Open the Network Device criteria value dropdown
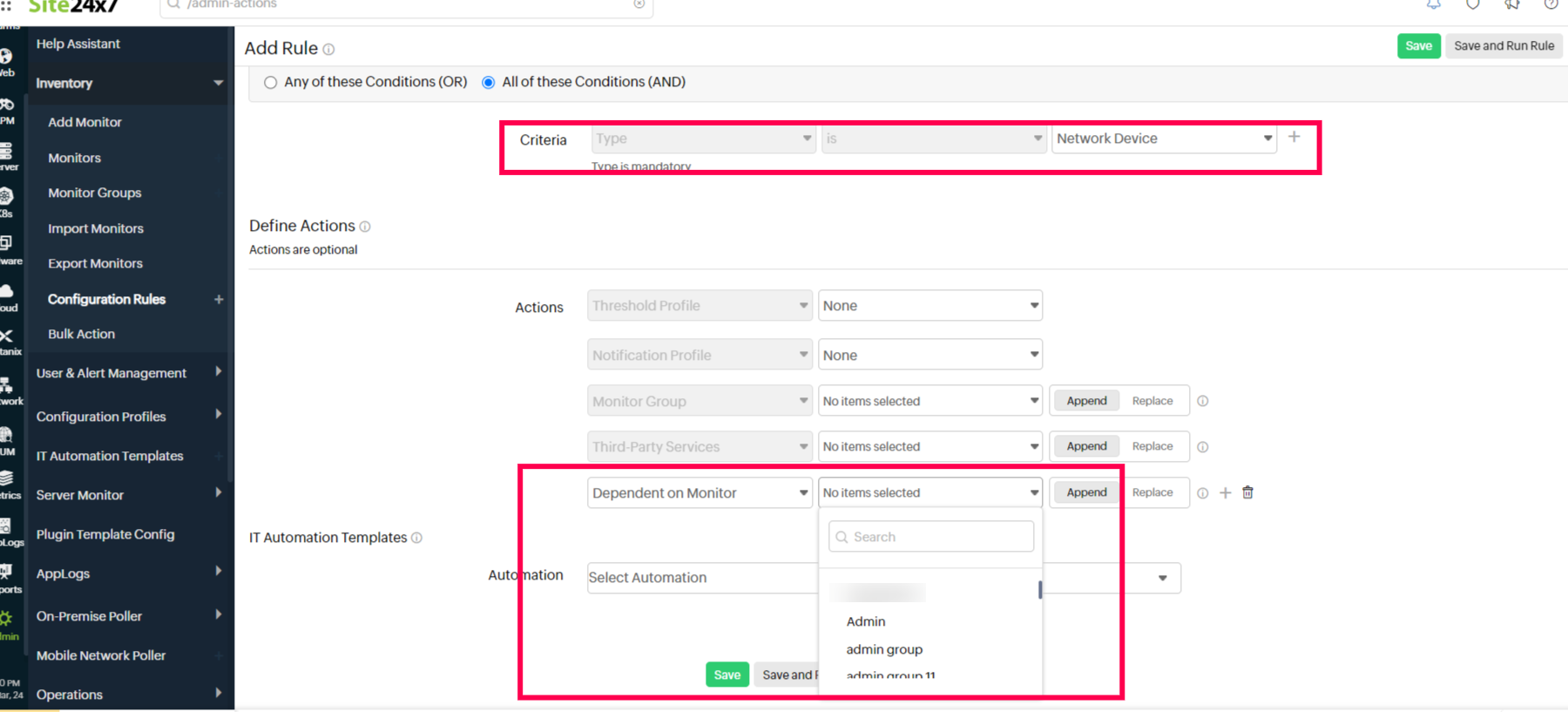 tap(1164, 139)
